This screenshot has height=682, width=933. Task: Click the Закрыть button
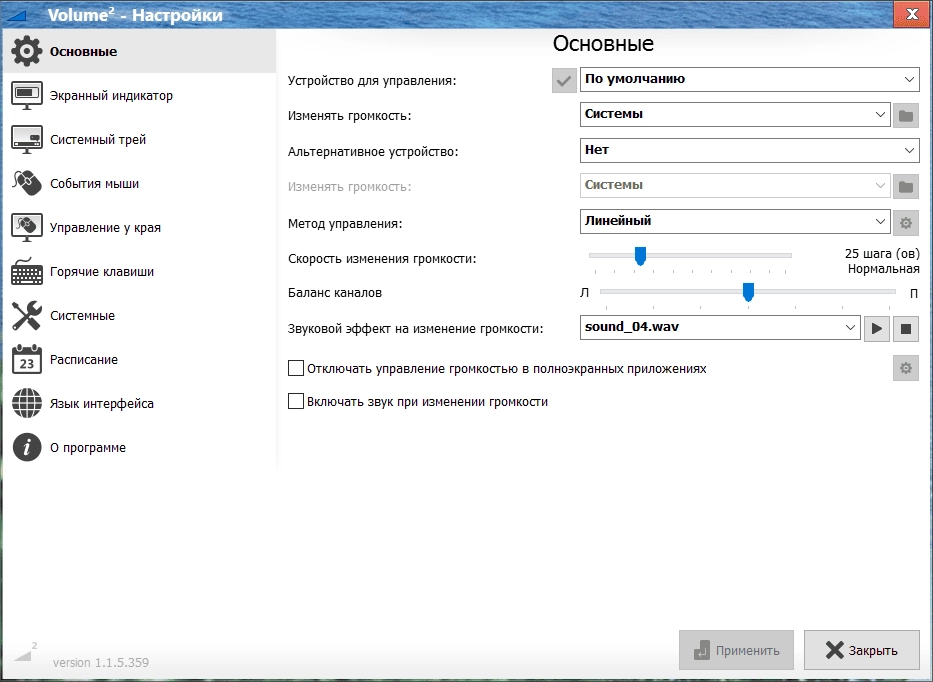pos(862,650)
